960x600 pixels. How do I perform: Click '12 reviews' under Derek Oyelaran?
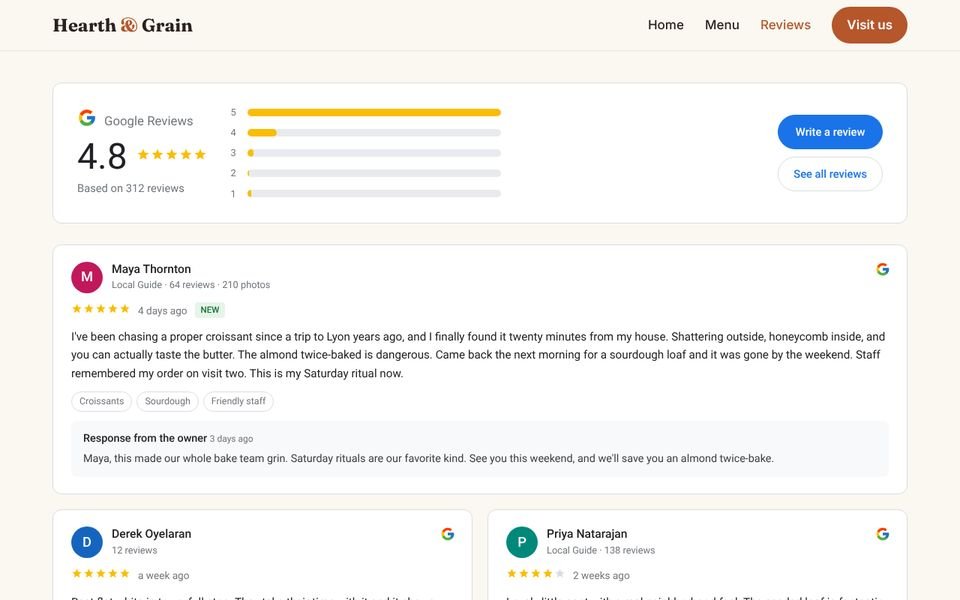[x=134, y=550]
